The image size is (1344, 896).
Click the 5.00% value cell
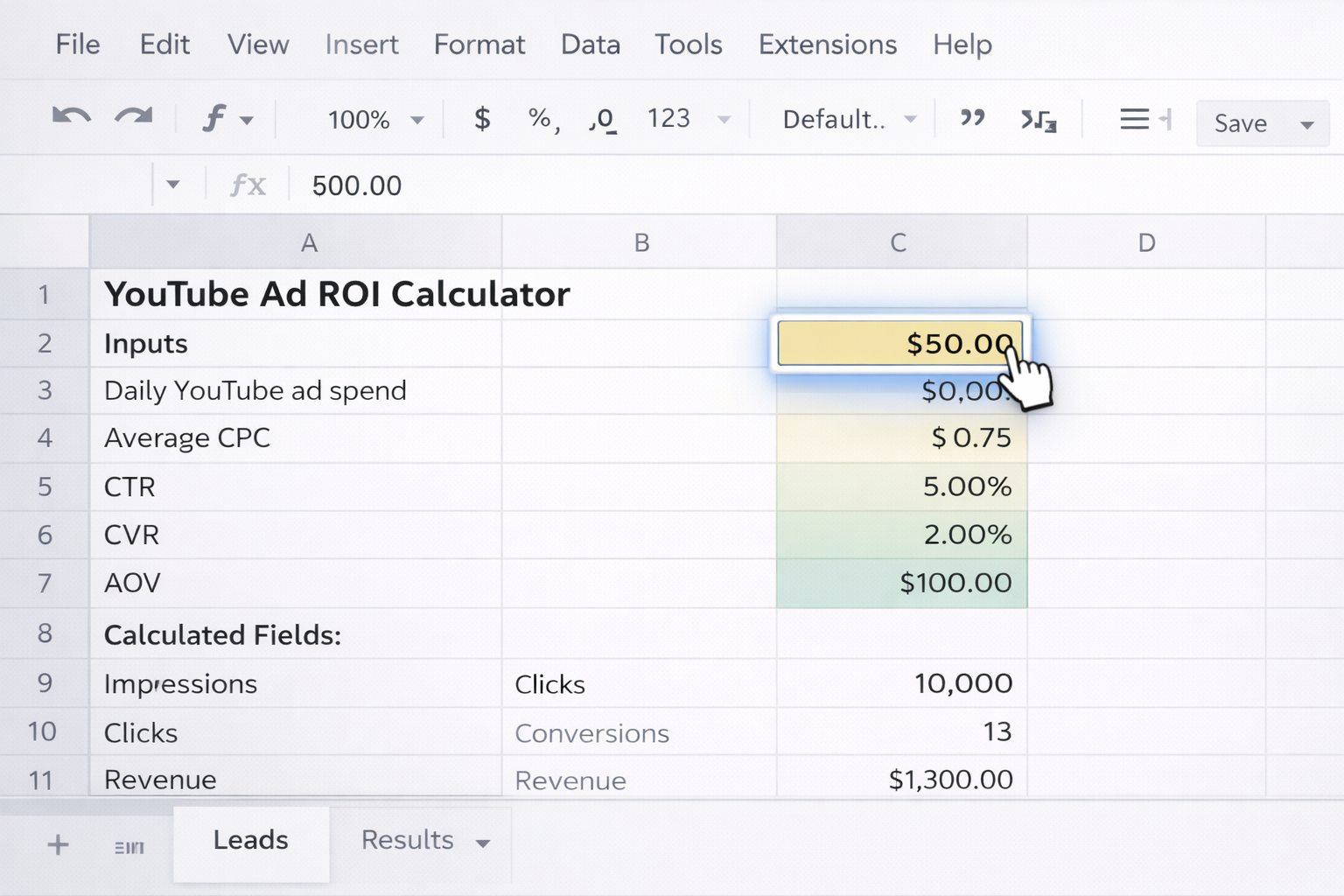902,486
